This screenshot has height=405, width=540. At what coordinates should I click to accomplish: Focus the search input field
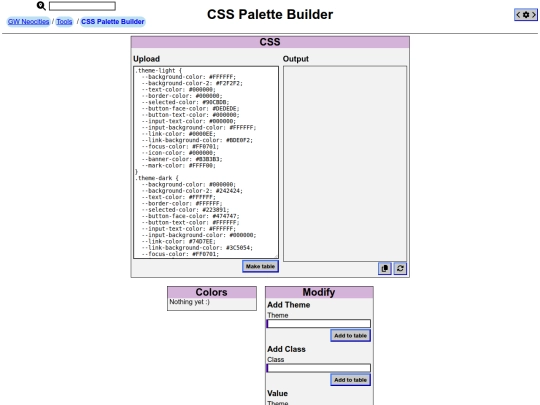pos(82,6)
